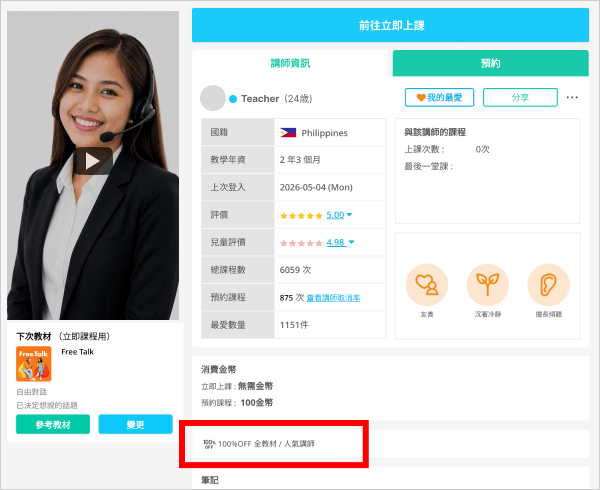Click the 前往立即上課 button
The width and height of the screenshot is (600, 490).
pyautogui.click(x=390, y=25)
